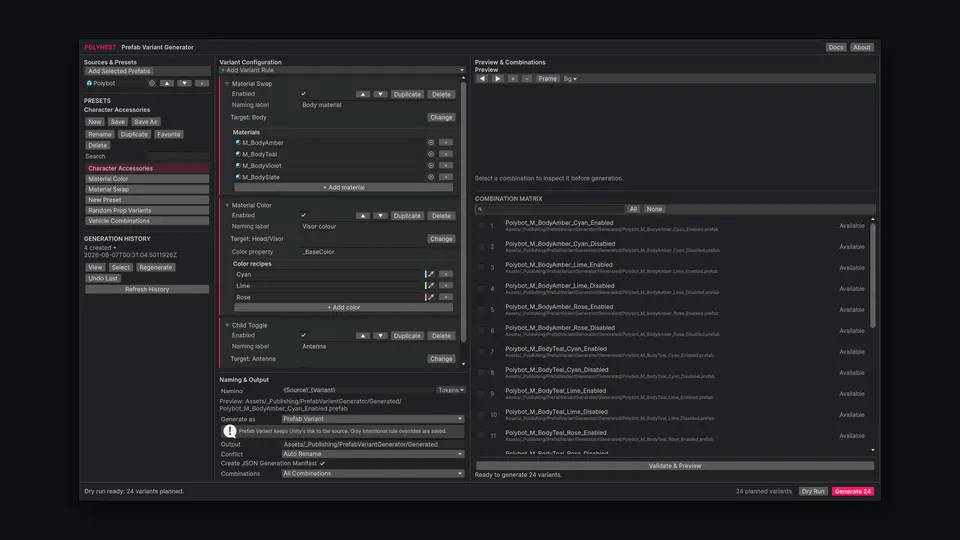Zoom out the preview with minus button
This screenshot has width=960, height=540.
click(x=527, y=78)
